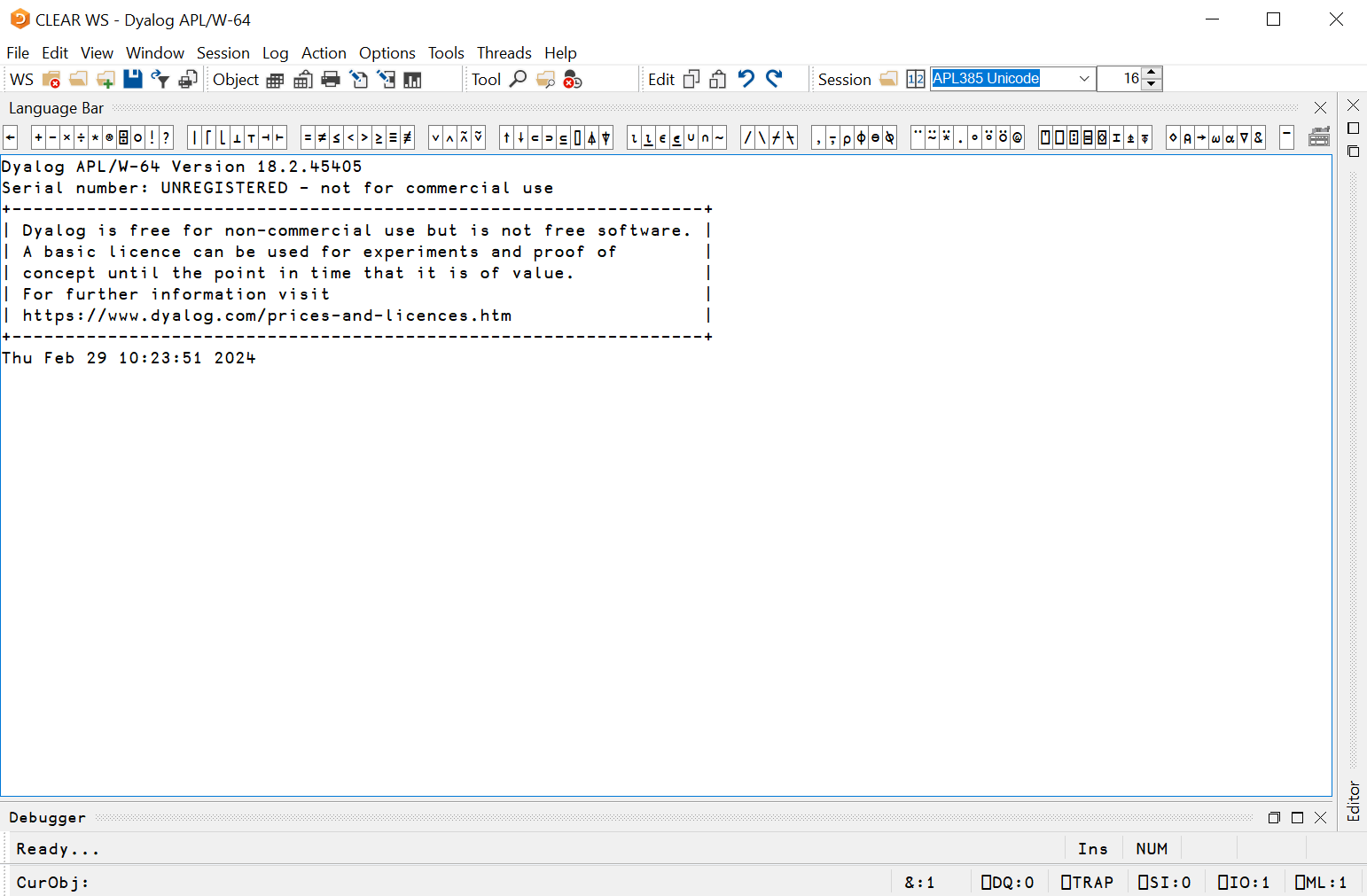
Task: Paste object using the clipboard grid icon
Action: [303, 80]
